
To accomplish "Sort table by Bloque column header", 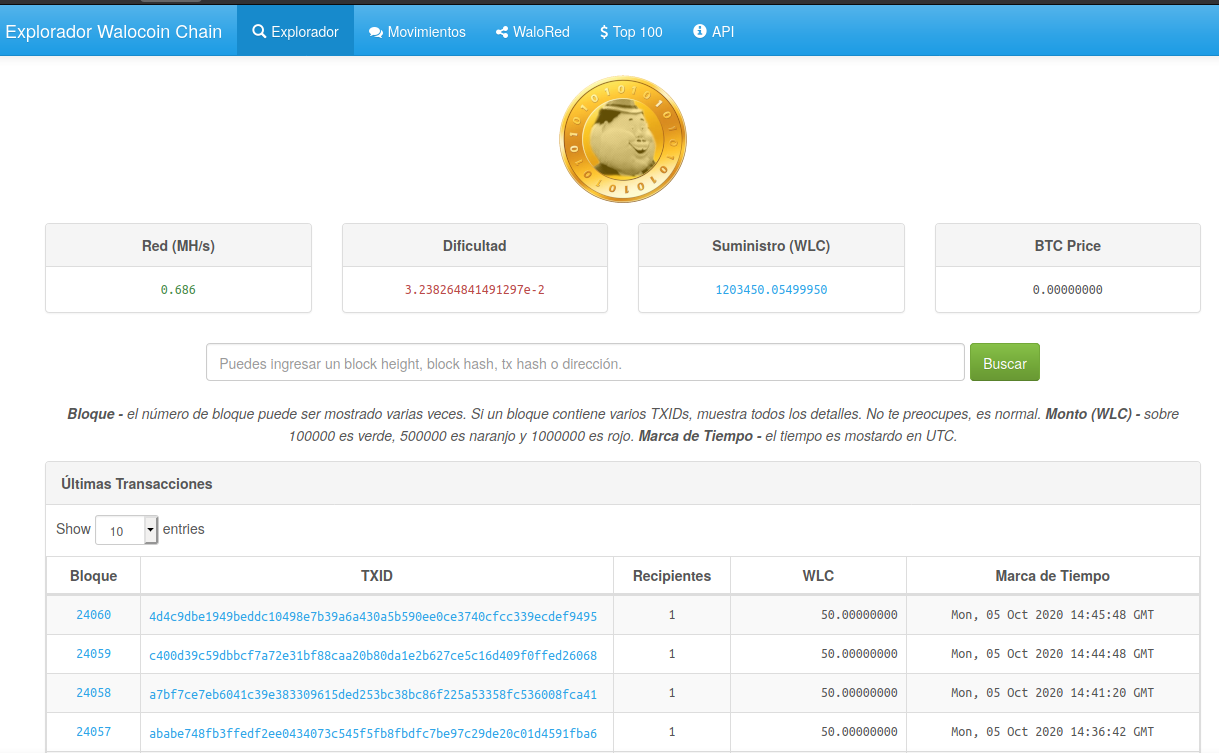I will tap(94, 576).
